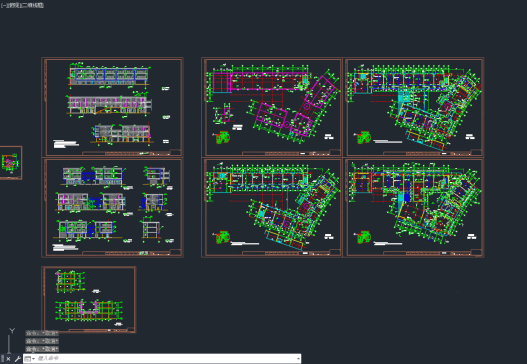Grab the command line drag handle
Viewport: 527px width, 364px height.
click(x=3, y=359)
